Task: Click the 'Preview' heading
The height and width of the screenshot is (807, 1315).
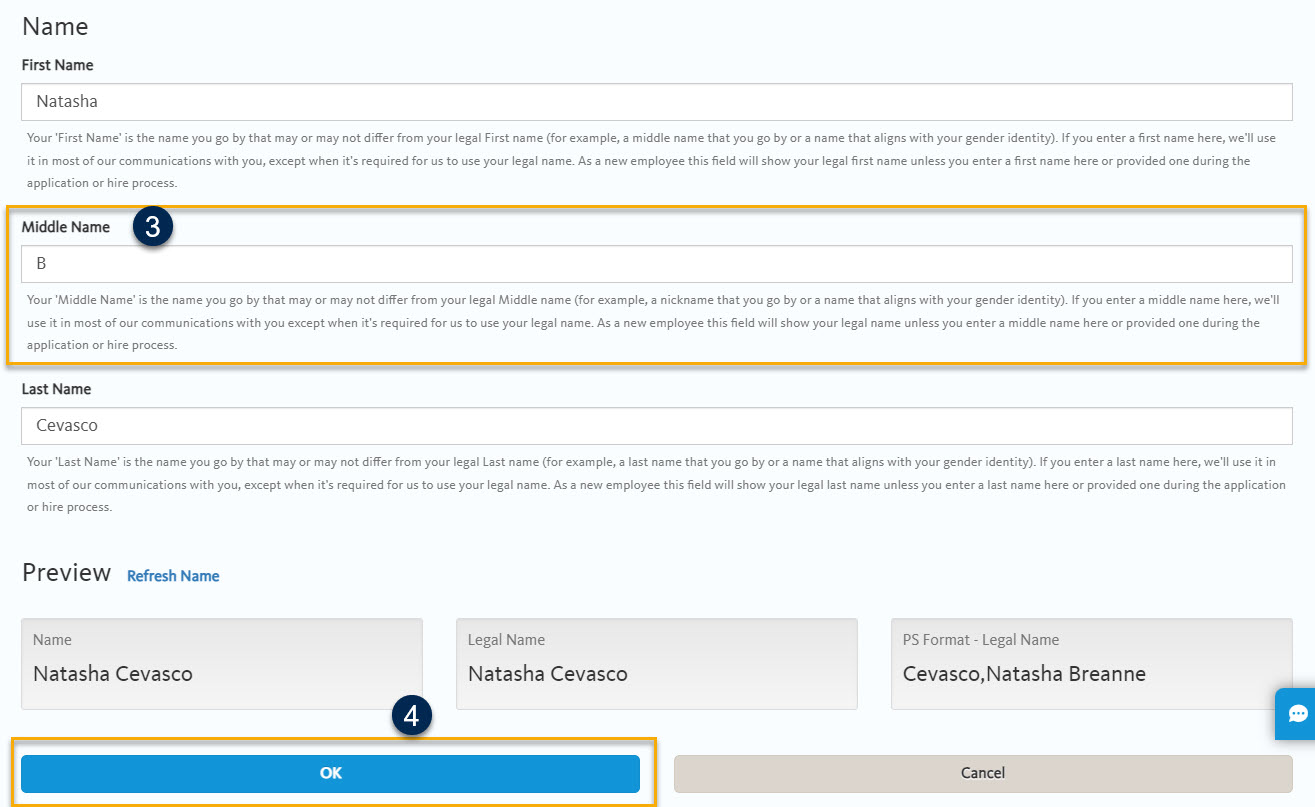Action: coord(66,573)
